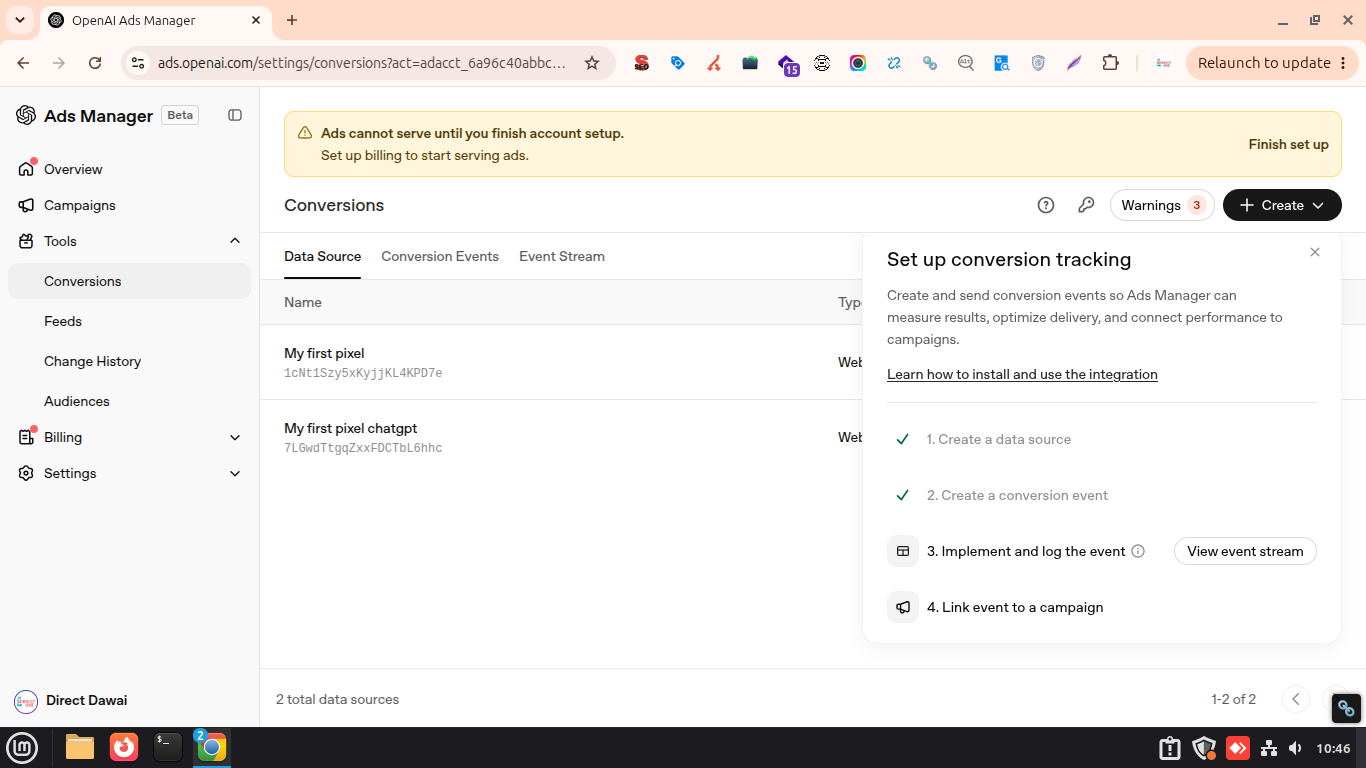Switch to the Data Source tab
Screen dimensions: 1366x768
point(322,256)
